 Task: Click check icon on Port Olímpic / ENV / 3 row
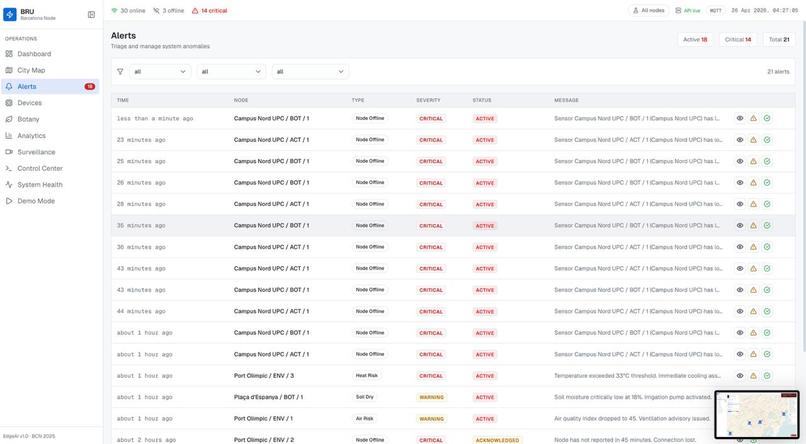(x=767, y=376)
